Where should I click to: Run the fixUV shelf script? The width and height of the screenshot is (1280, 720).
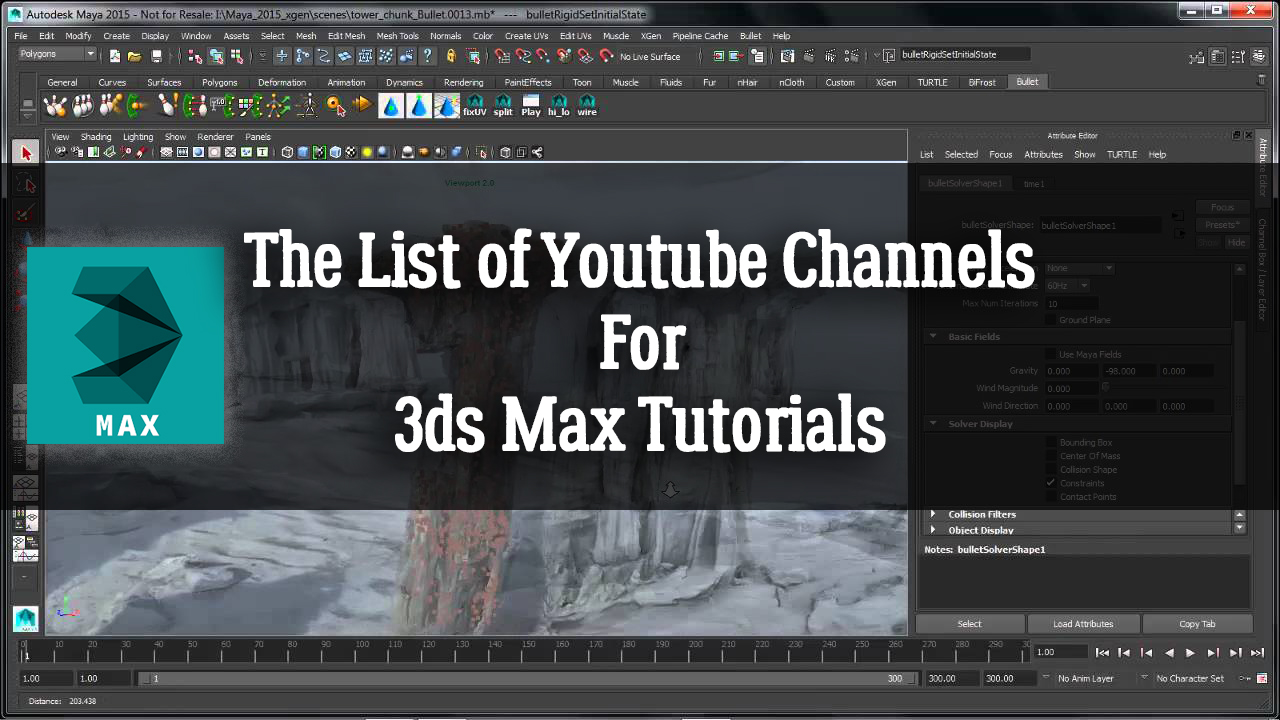point(475,105)
